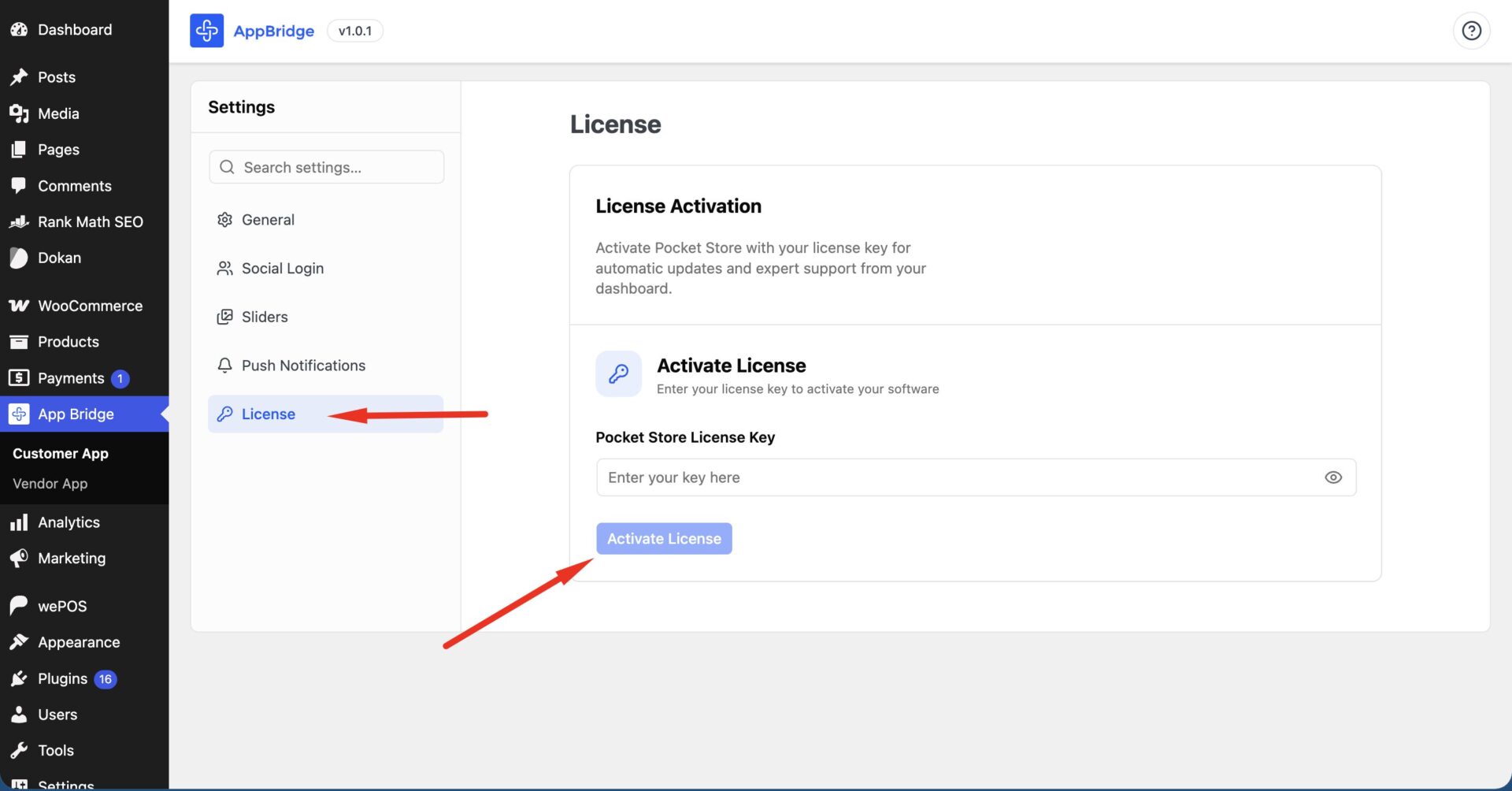This screenshot has width=1512, height=791.
Task: Open the Dashboard menu label
Action: click(x=75, y=30)
